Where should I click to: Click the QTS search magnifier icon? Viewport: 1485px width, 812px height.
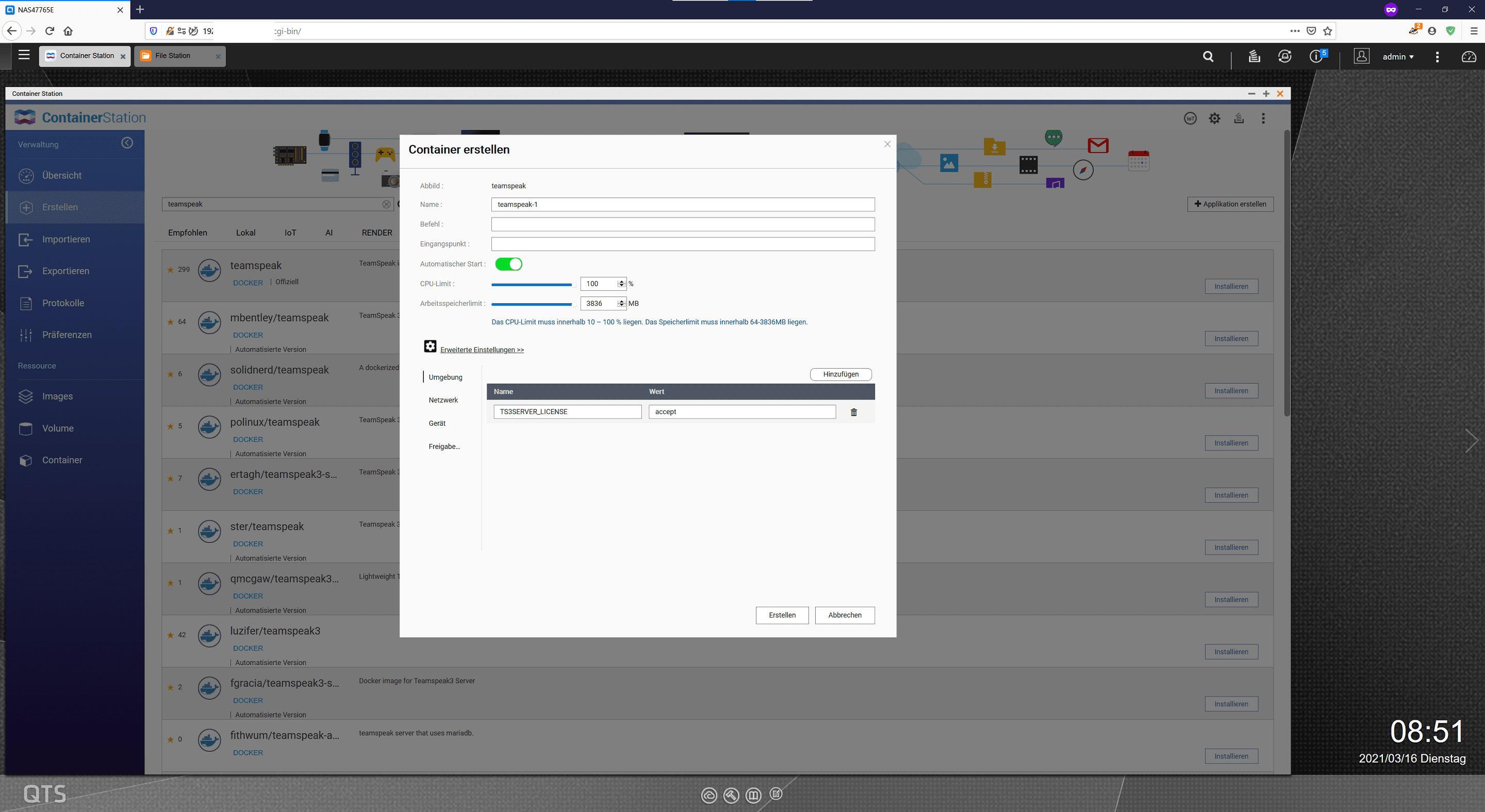(x=1208, y=57)
